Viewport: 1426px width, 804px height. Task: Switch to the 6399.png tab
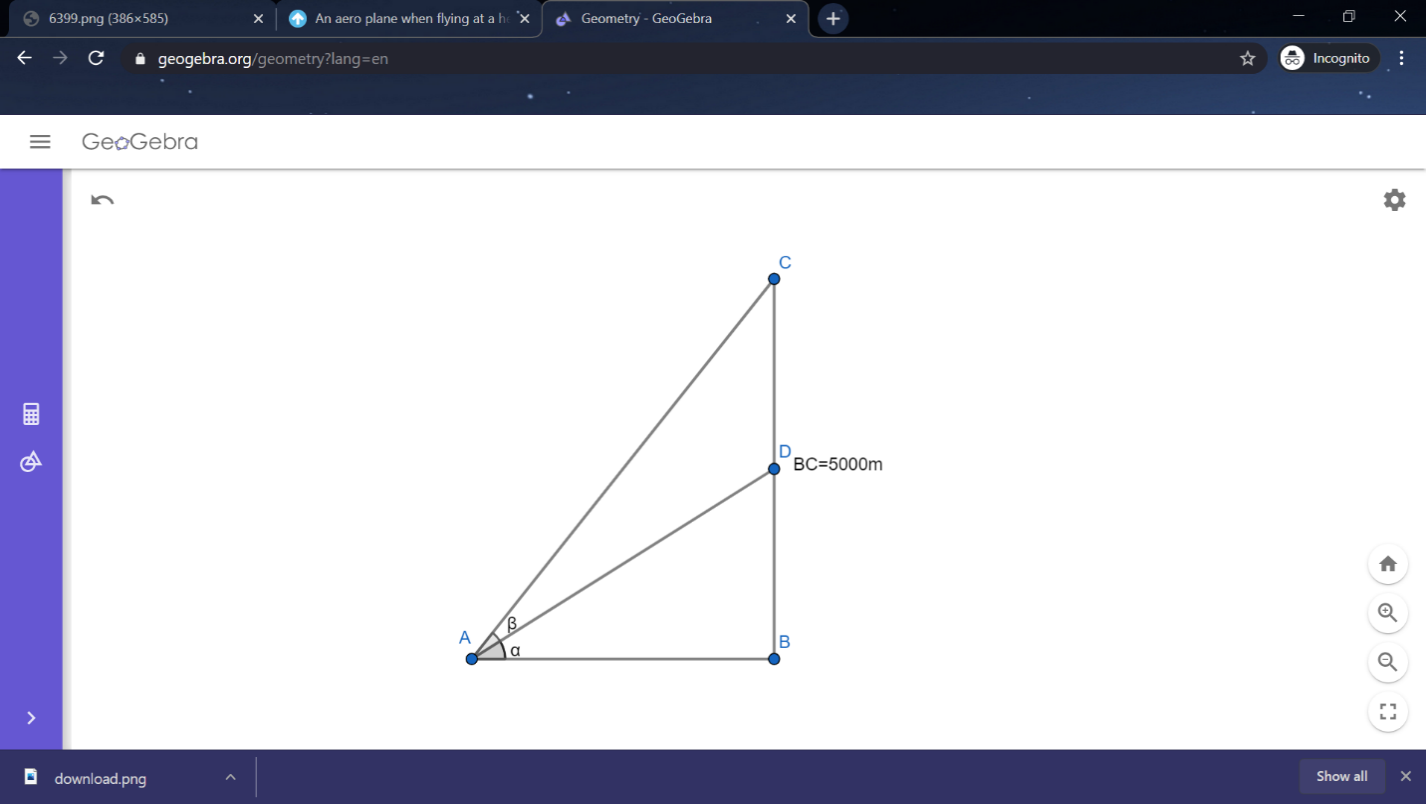pos(140,19)
